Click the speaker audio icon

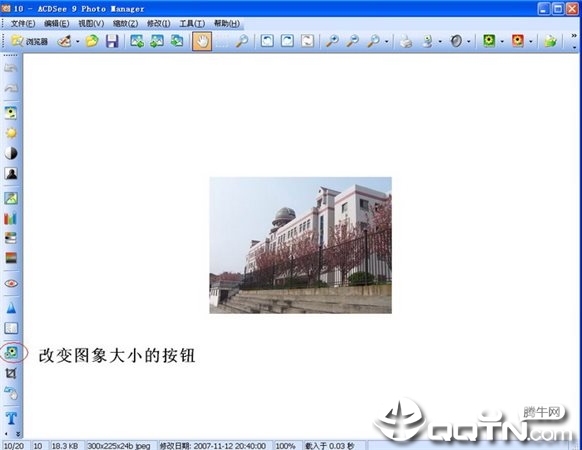(456, 41)
